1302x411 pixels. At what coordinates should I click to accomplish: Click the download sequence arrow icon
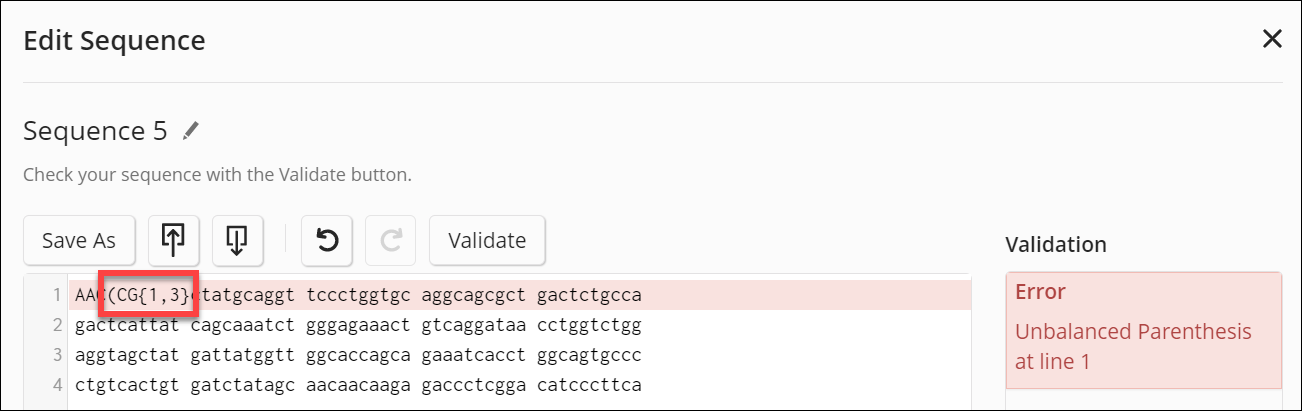(x=237, y=240)
